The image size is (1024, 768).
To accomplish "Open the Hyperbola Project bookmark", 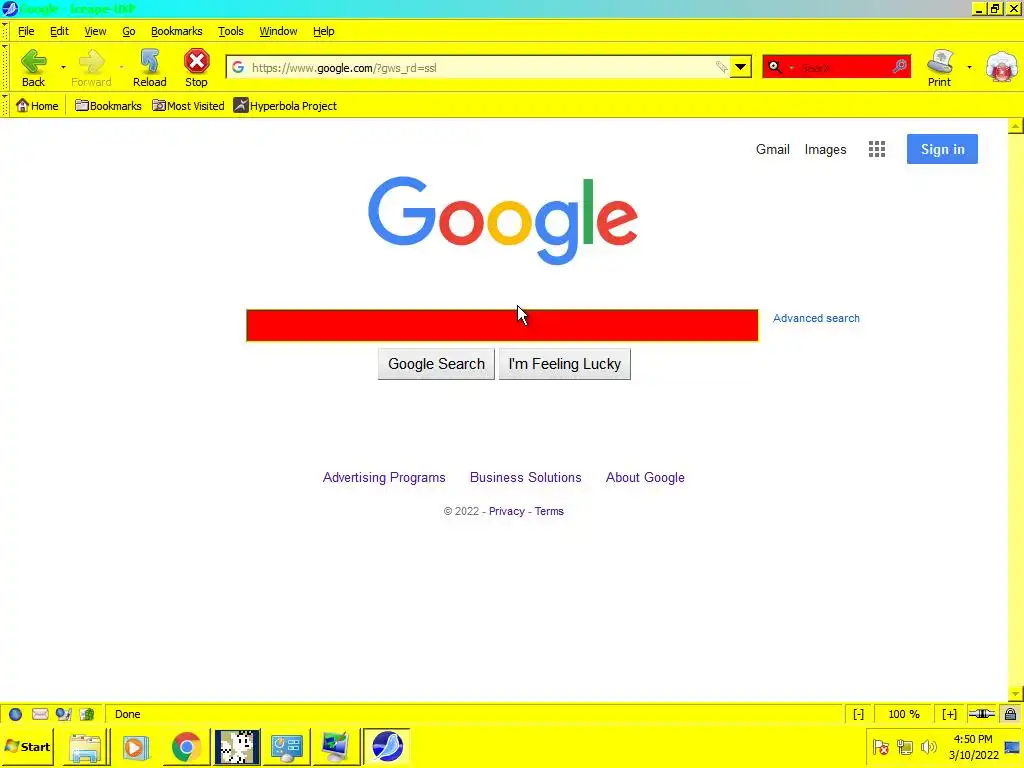I will point(285,106).
